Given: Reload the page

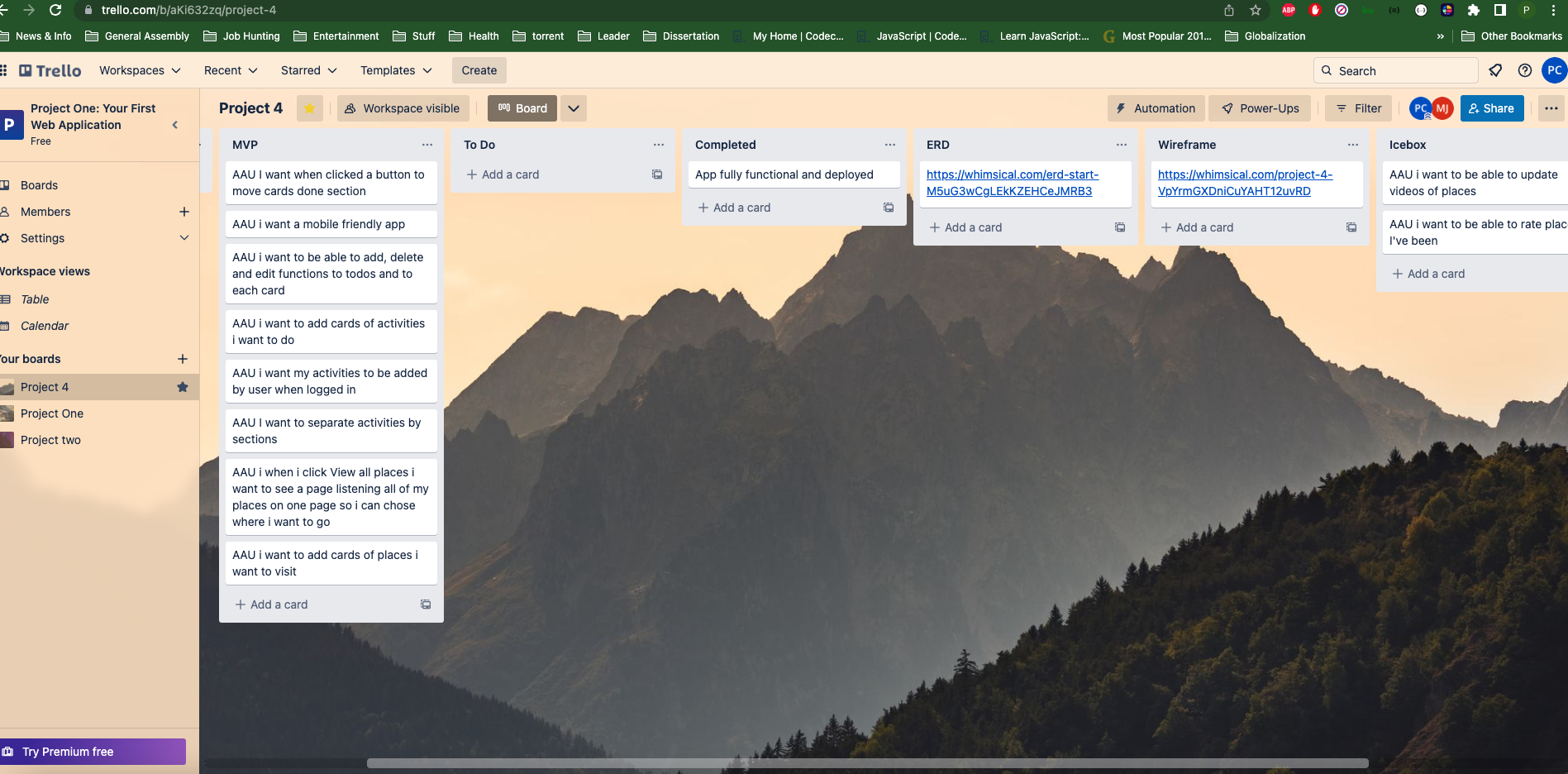Looking at the screenshot, I should (56, 10).
